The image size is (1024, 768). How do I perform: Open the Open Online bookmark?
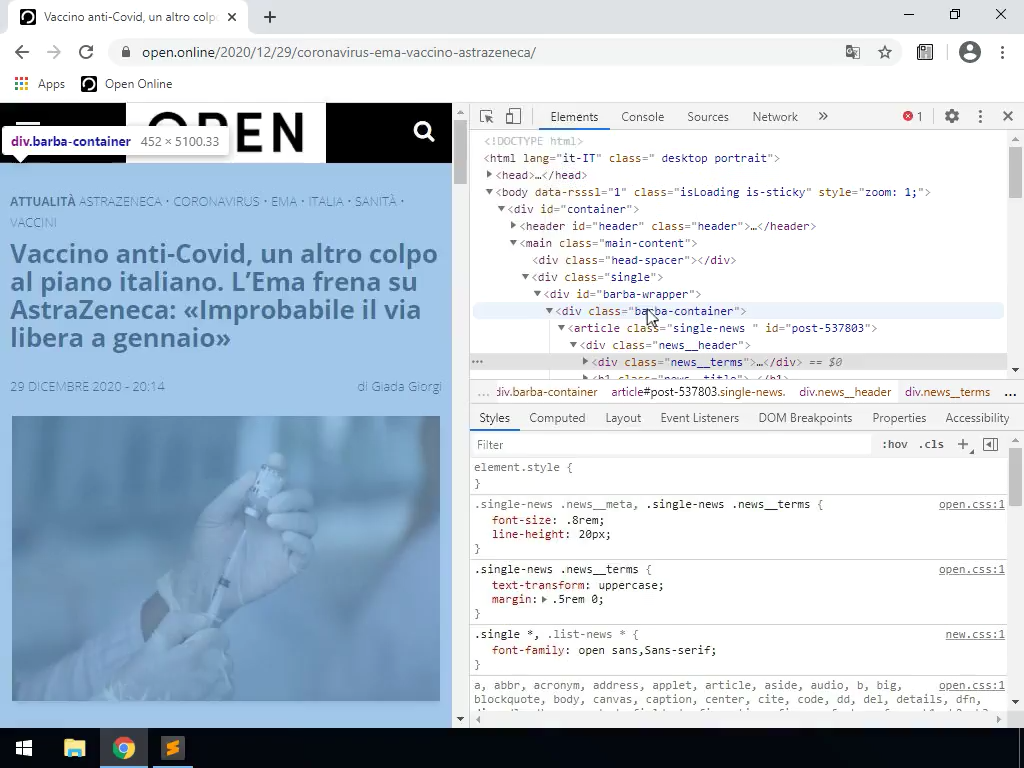pyautogui.click(x=127, y=84)
